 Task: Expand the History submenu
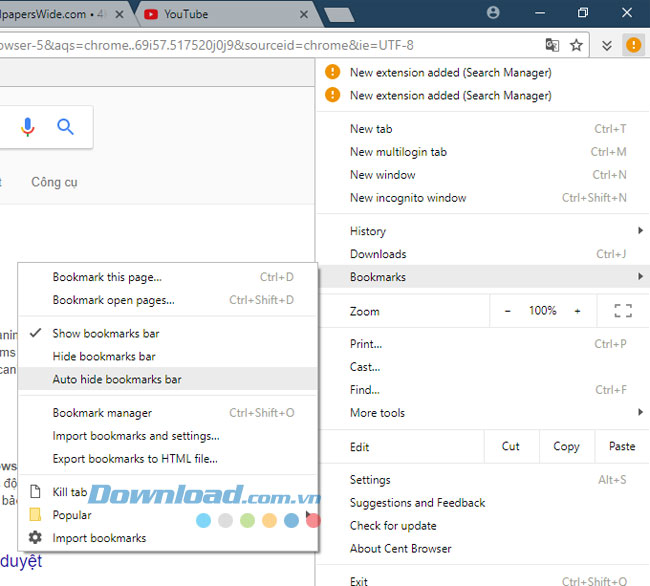pos(483,231)
